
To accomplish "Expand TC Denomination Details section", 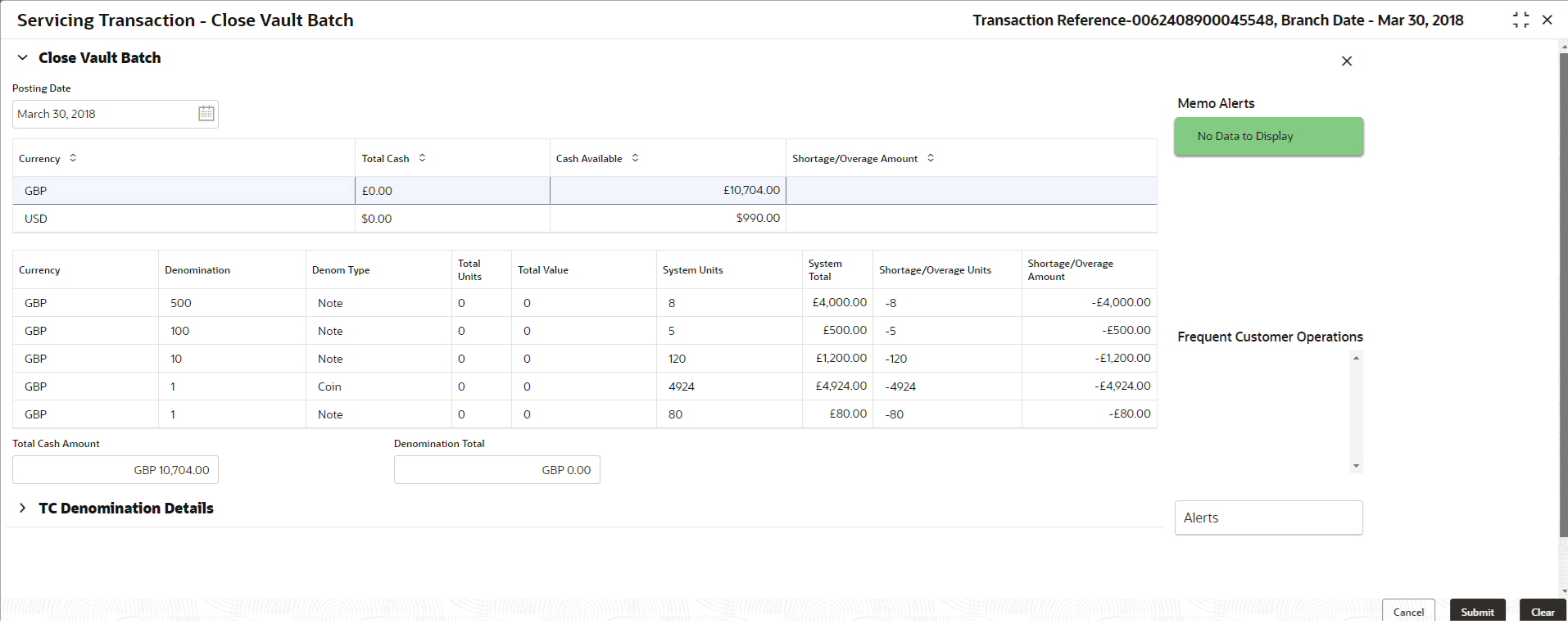I will (23, 509).
